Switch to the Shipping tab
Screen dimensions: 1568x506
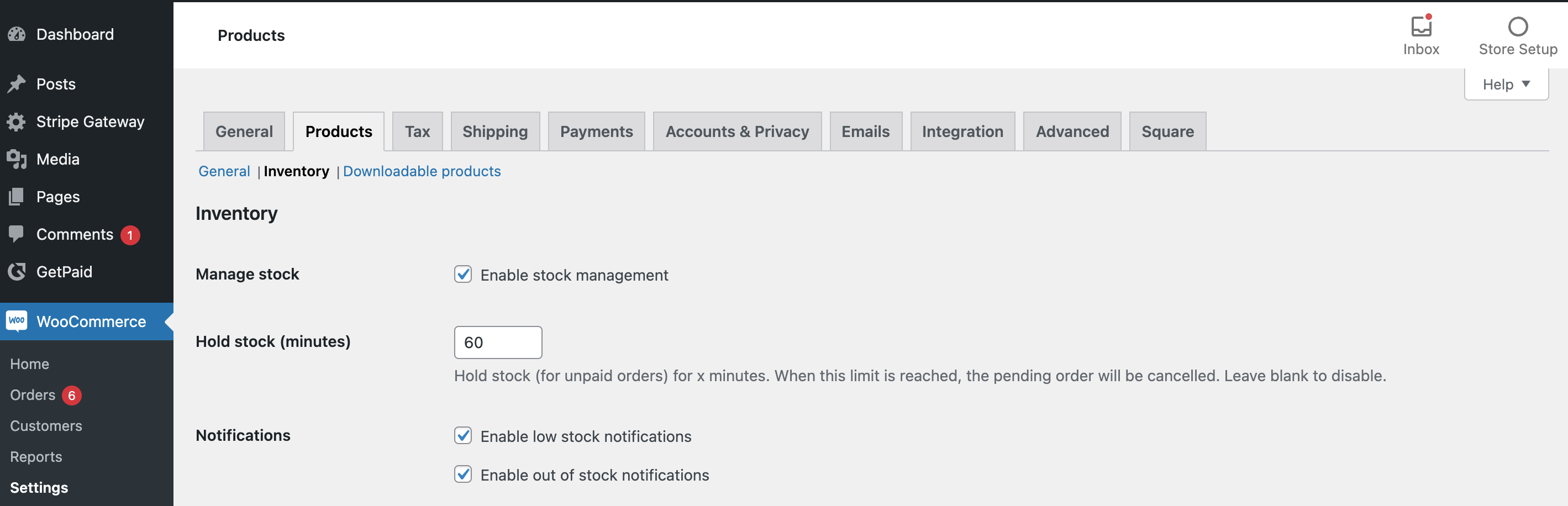[x=495, y=131]
